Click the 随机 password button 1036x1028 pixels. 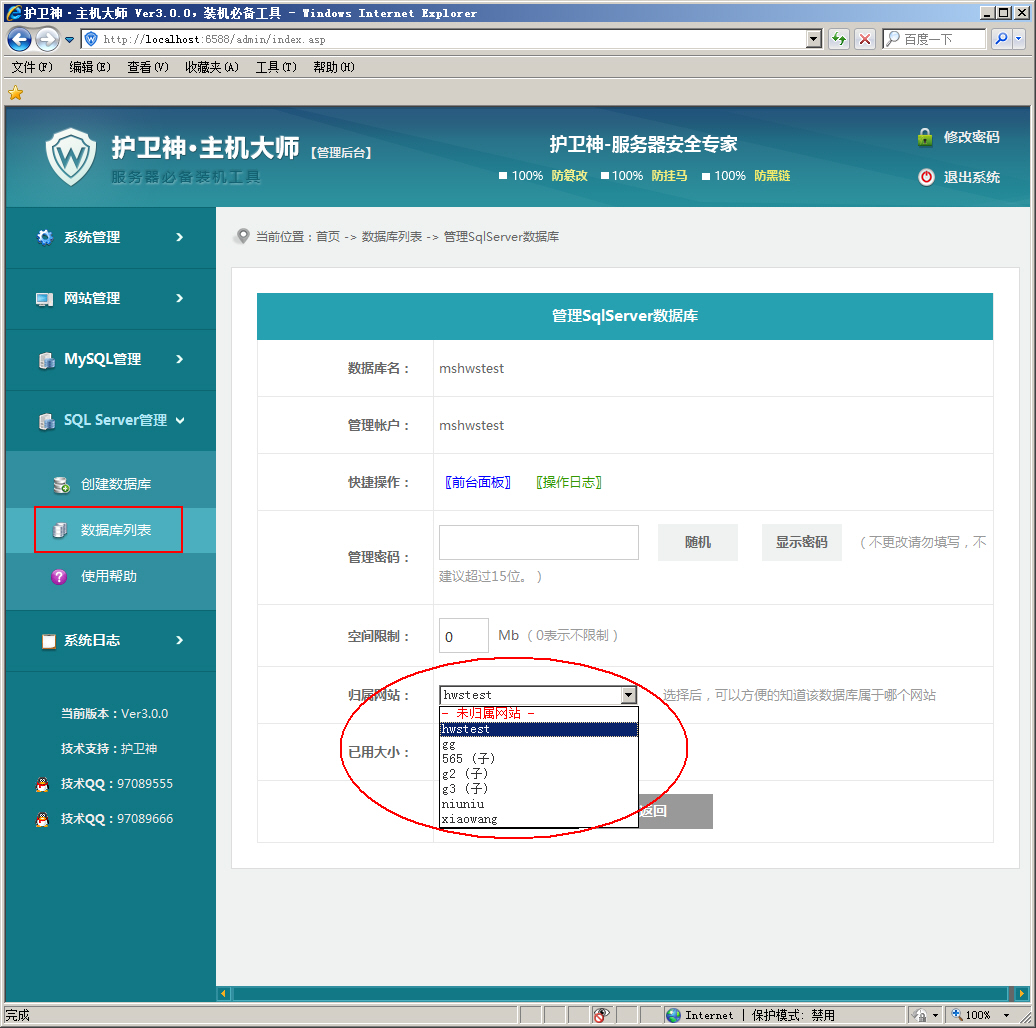[x=697, y=542]
